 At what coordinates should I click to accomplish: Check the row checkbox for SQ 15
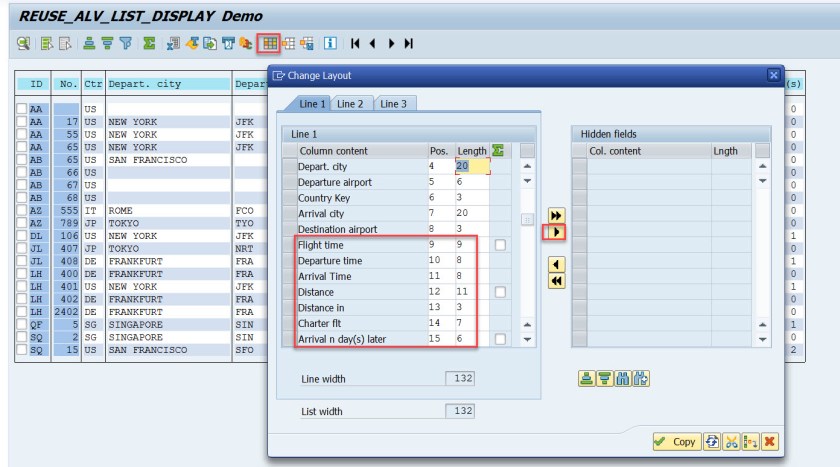tap(21, 350)
